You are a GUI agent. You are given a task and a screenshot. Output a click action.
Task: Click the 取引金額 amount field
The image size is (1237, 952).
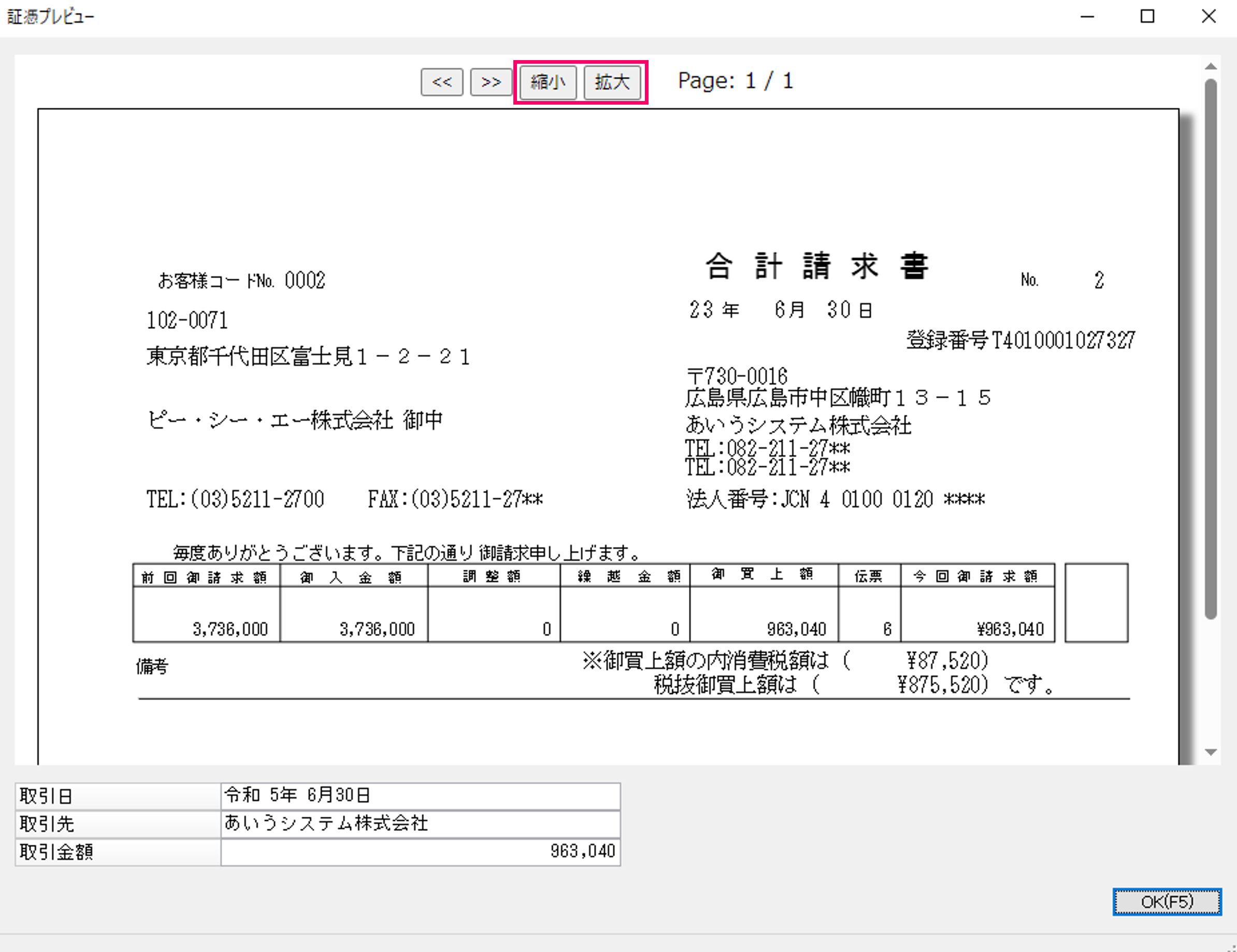tap(420, 851)
